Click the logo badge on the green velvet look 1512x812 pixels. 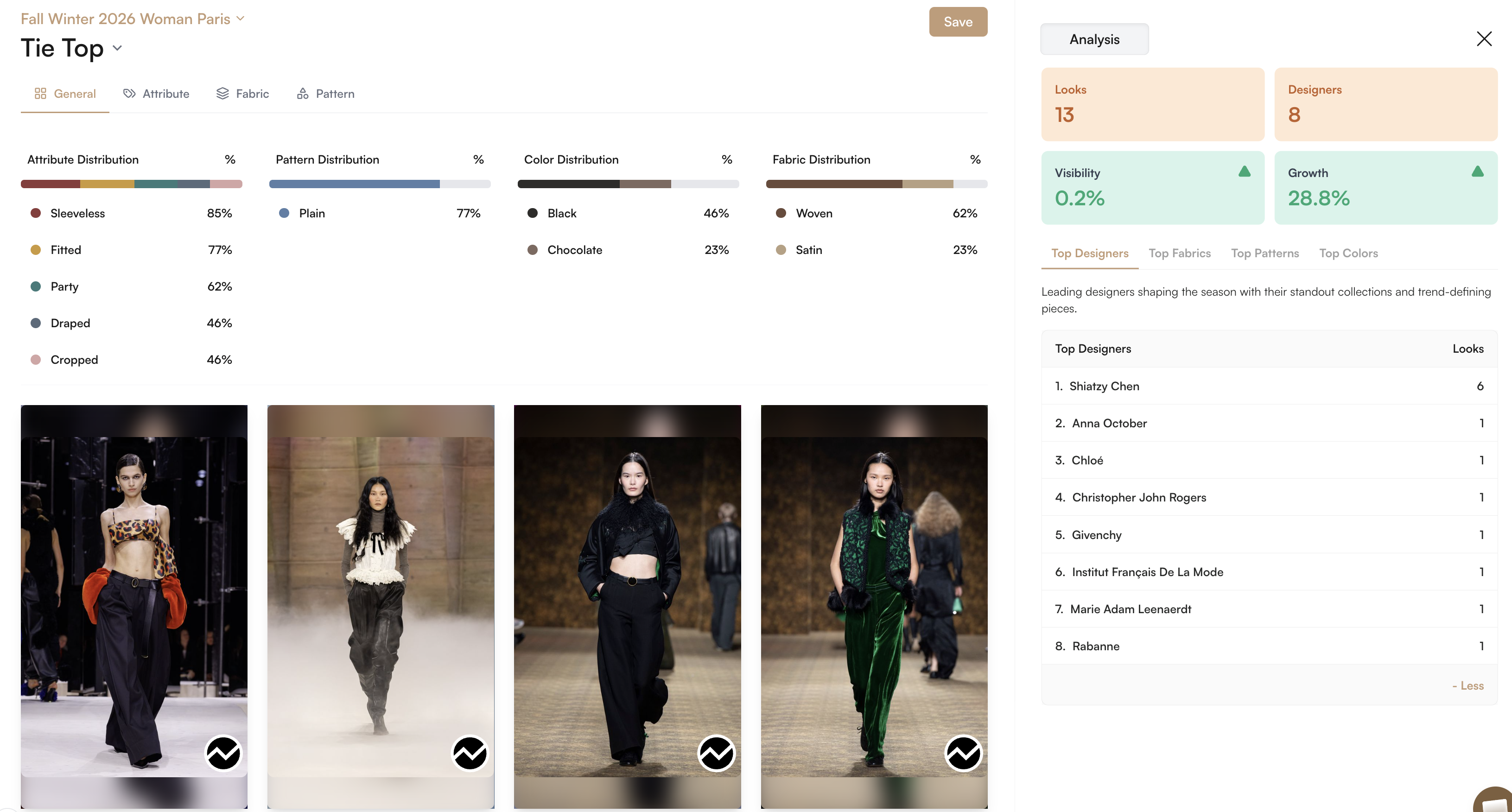(963, 754)
